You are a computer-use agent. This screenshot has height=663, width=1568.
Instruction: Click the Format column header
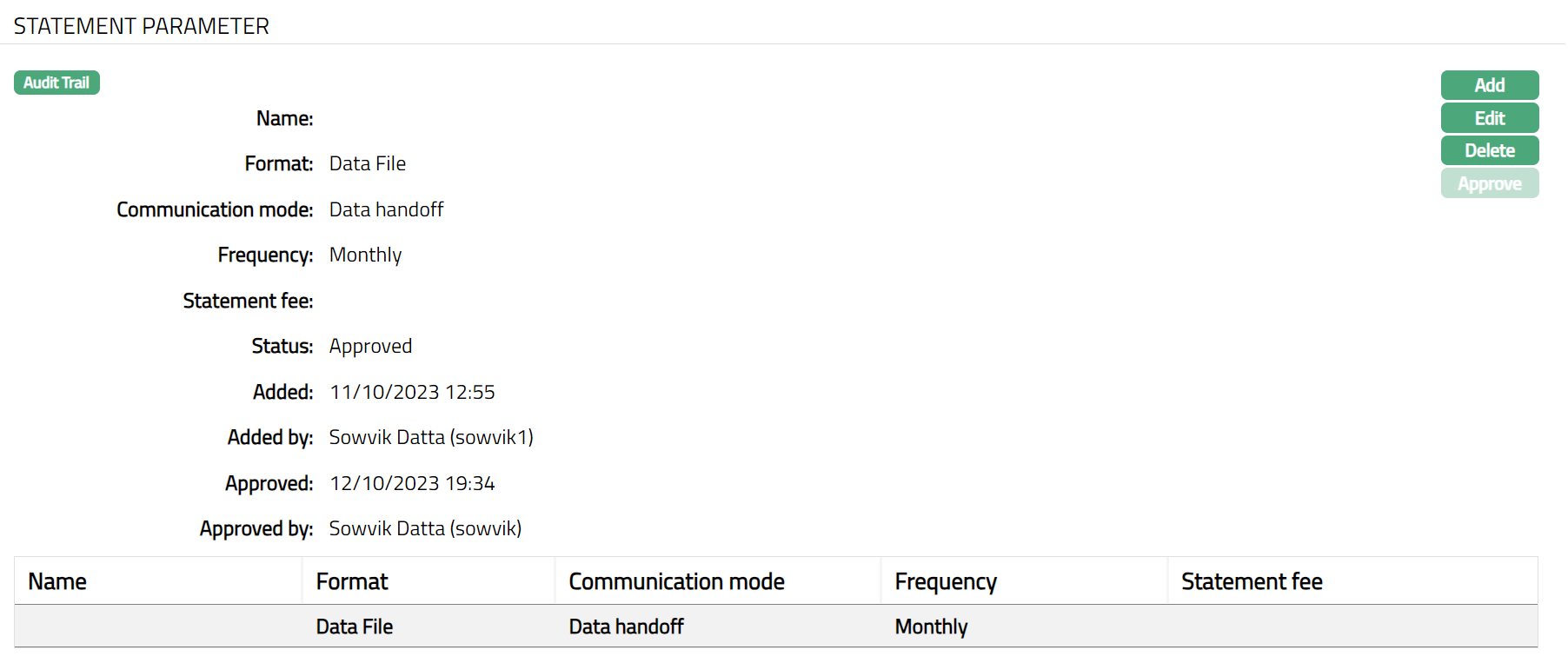point(352,581)
